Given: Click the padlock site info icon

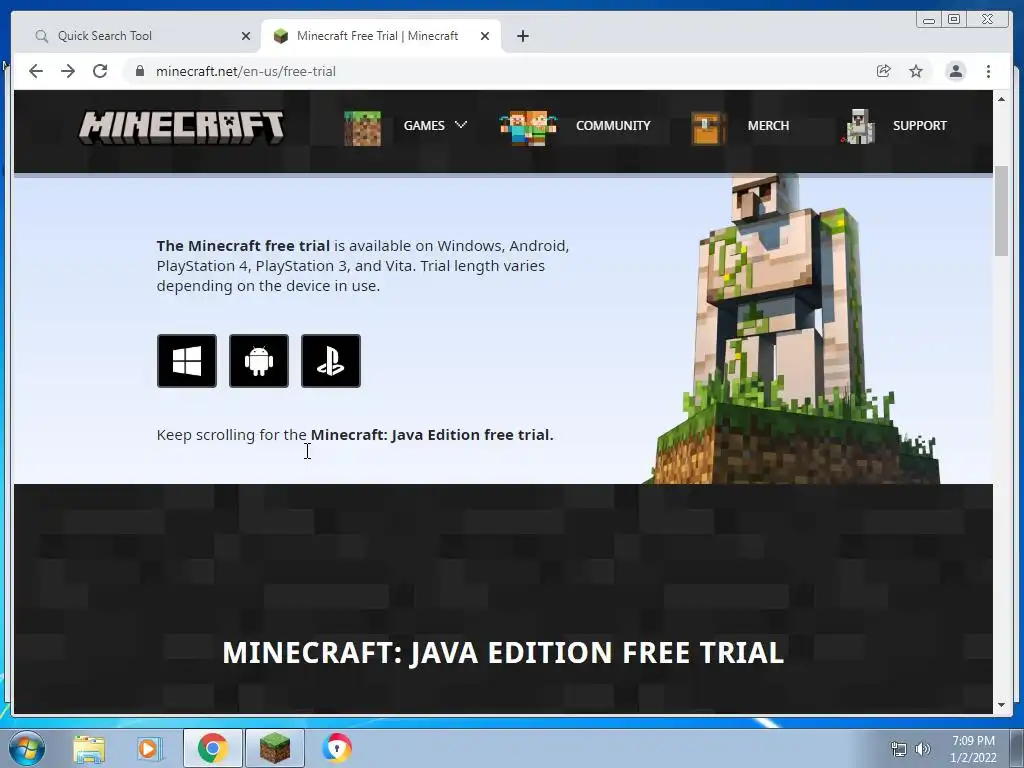Looking at the screenshot, I should (140, 71).
